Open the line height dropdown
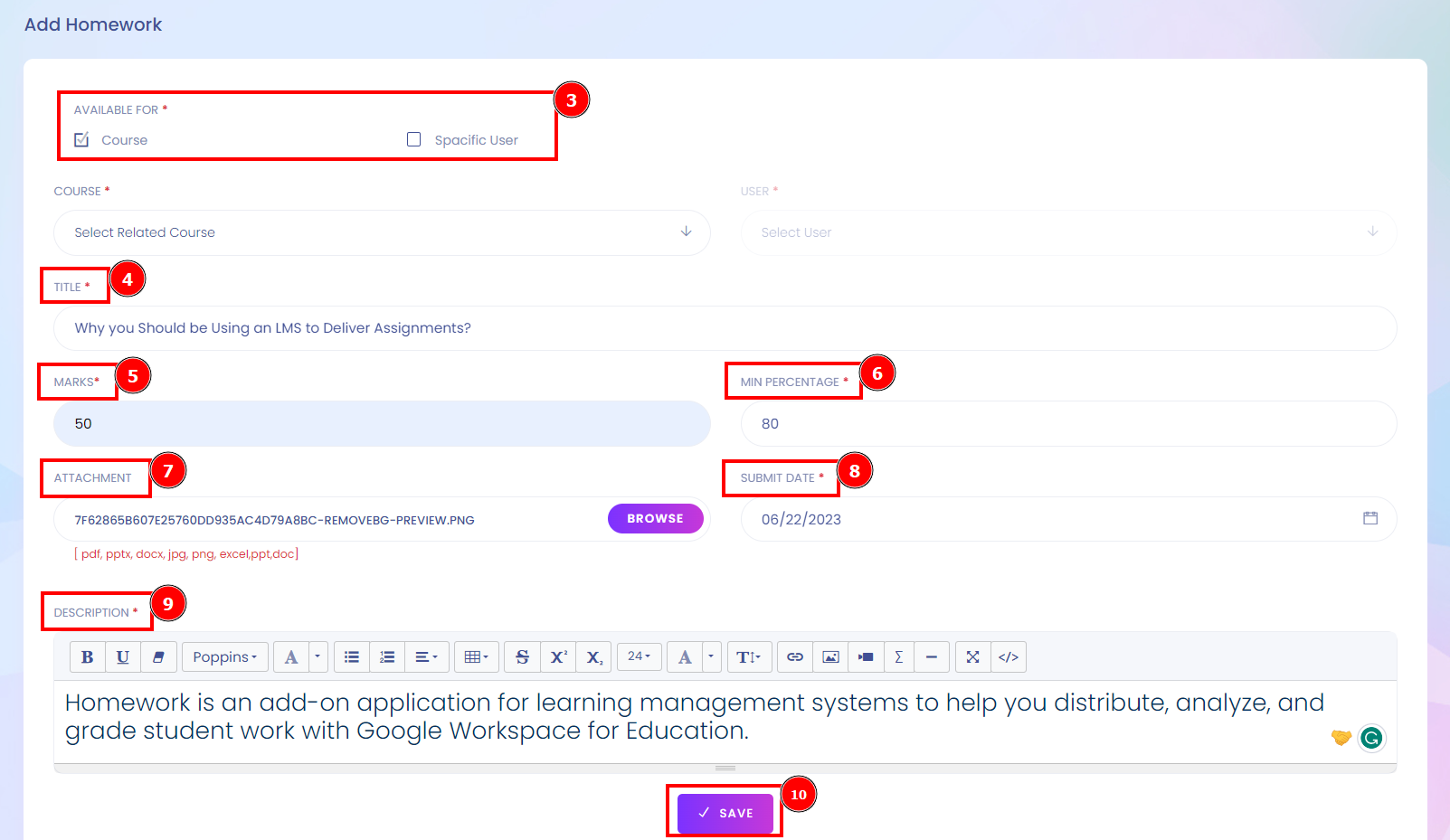The height and width of the screenshot is (840, 1450). (x=749, y=657)
